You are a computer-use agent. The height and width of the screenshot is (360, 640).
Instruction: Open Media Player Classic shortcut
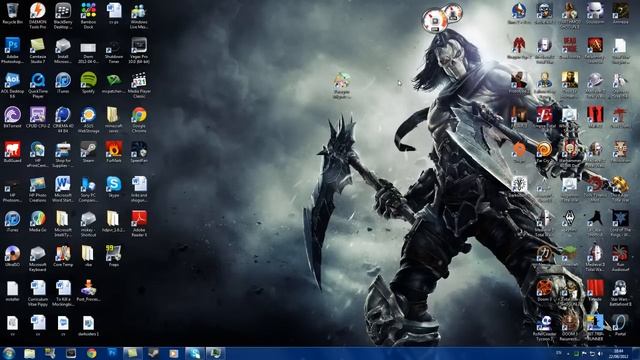point(139,85)
